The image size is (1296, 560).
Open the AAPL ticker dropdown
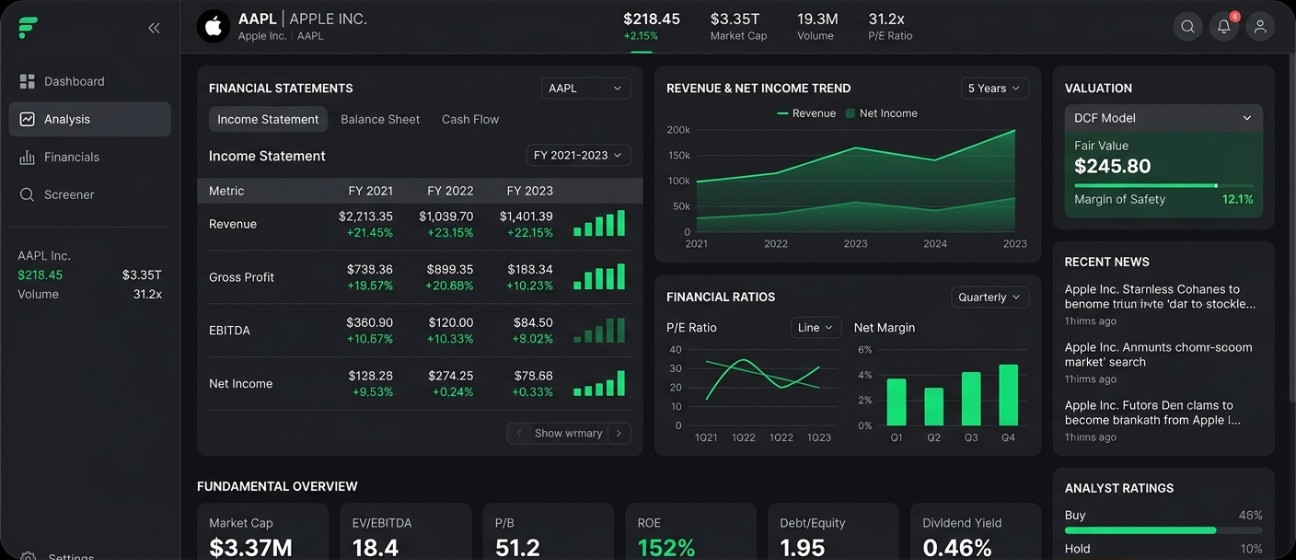[585, 88]
